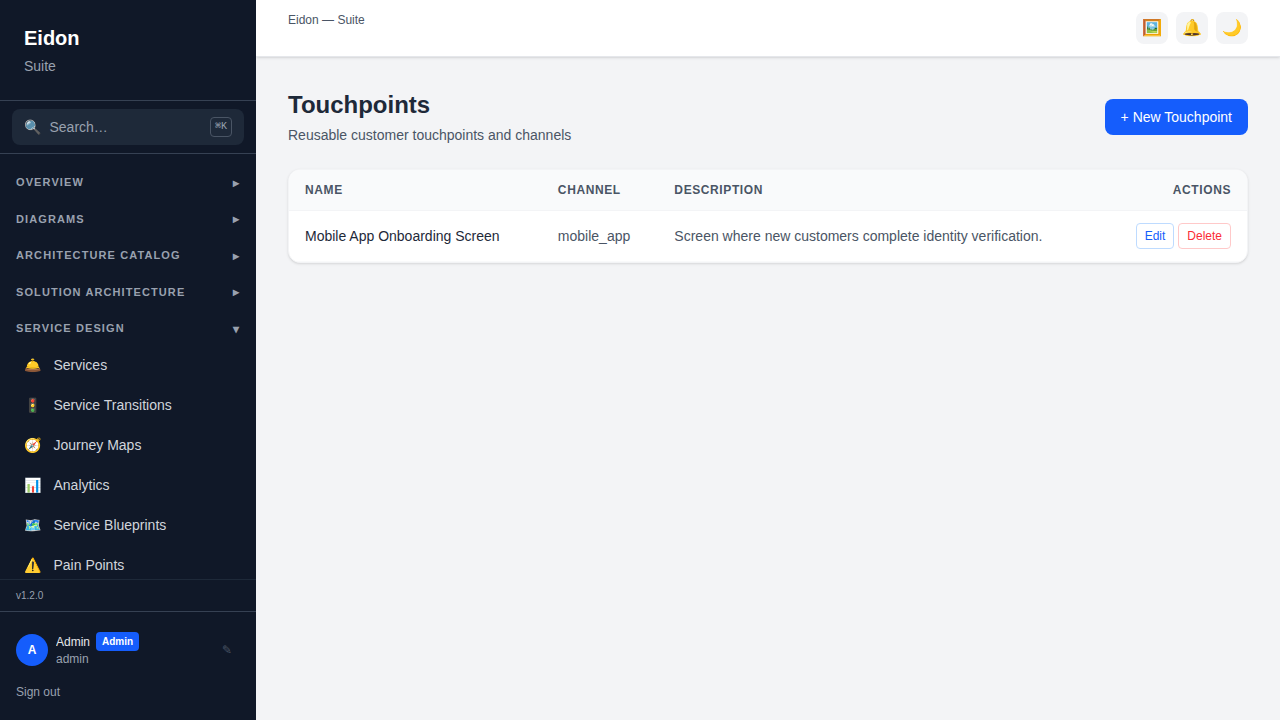1280x720 pixels.
Task: Click the Channel column header
Action: [x=589, y=190]
